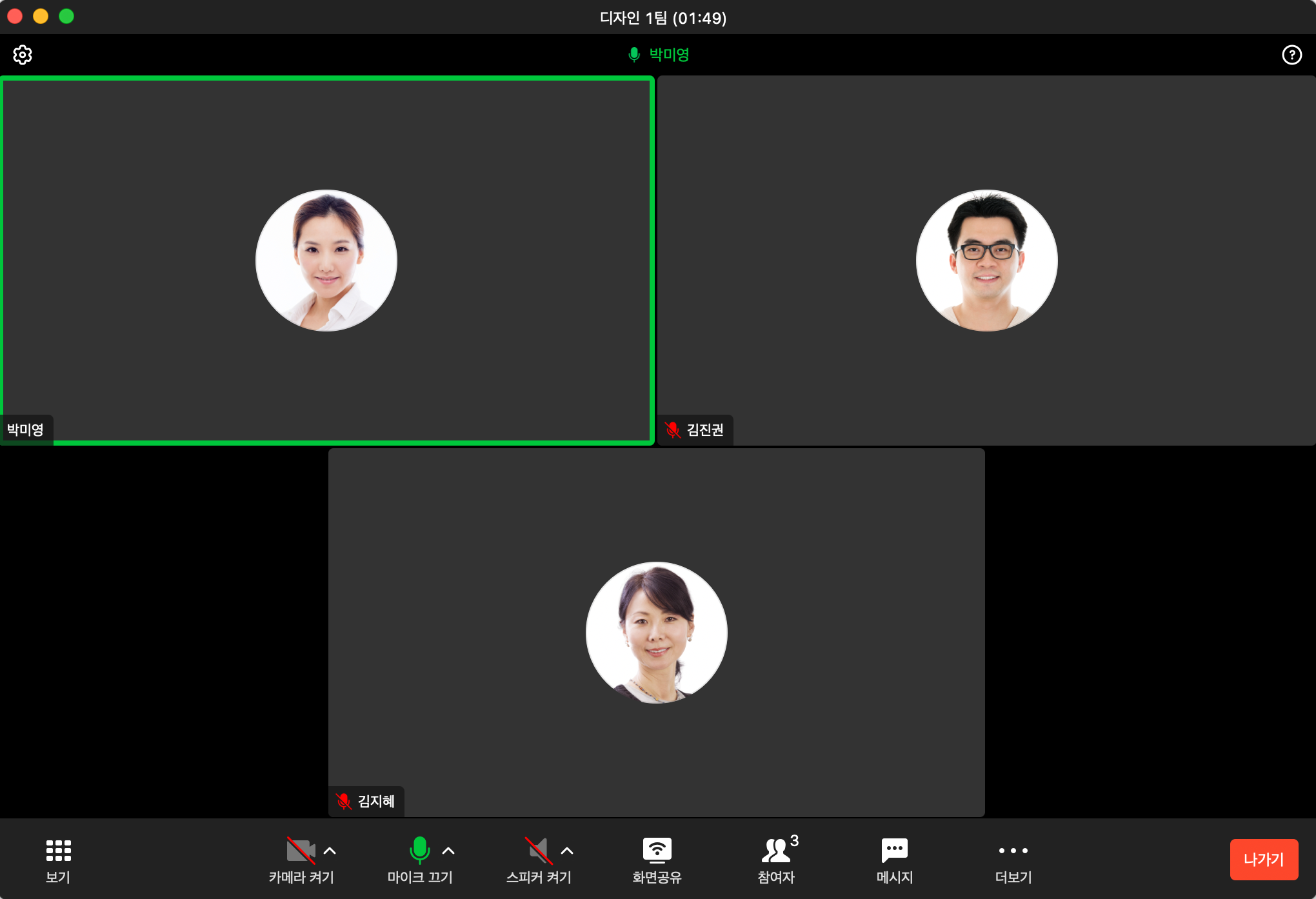Viewport: 1316px width, 899px height.
Task: Mute the microphone with 마이크 끄기
Action: click(419, 851)
